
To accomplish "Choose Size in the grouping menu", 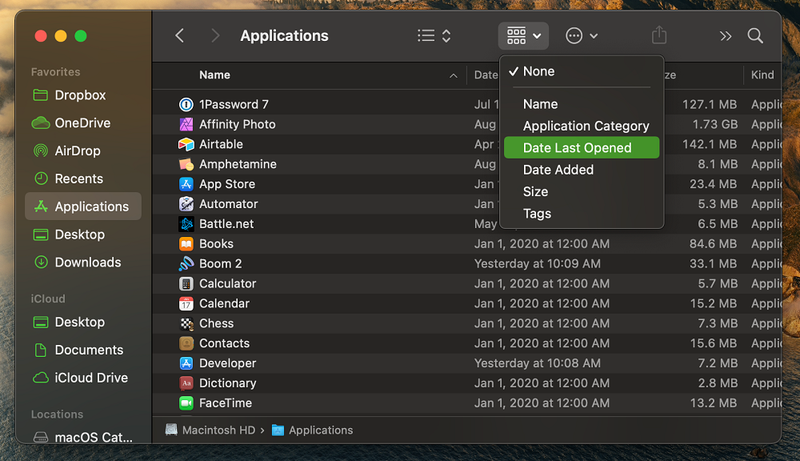I will (x=535, y=192).
